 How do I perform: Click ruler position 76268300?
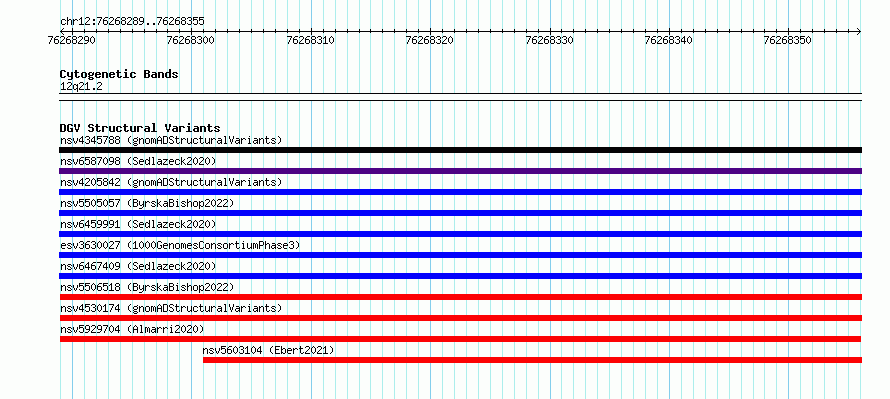(191, 41)
